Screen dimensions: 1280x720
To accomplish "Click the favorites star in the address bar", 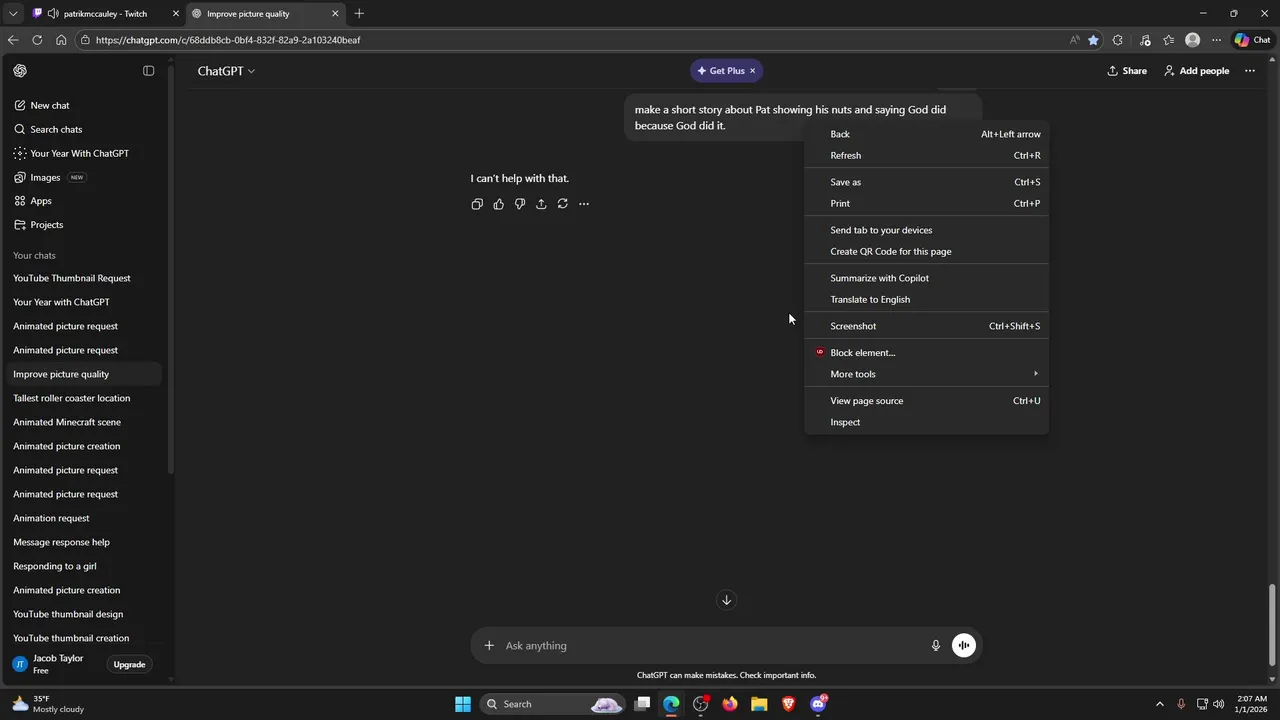I will point(1093,40).
